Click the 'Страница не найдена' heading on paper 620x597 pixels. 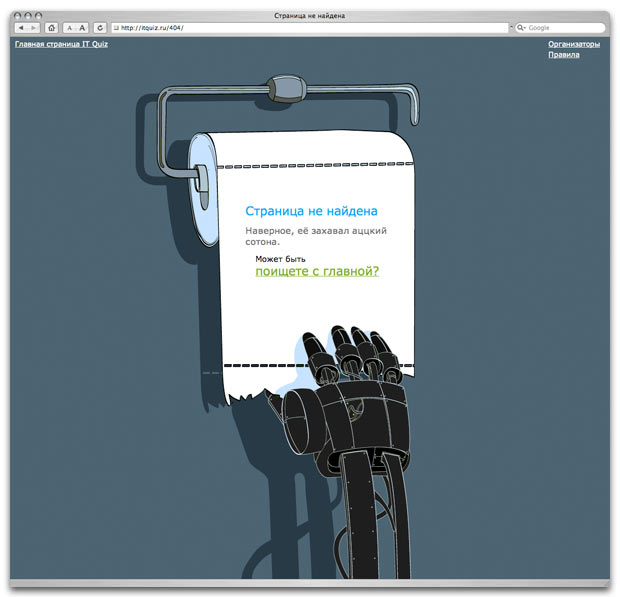[x=311, y=211]
